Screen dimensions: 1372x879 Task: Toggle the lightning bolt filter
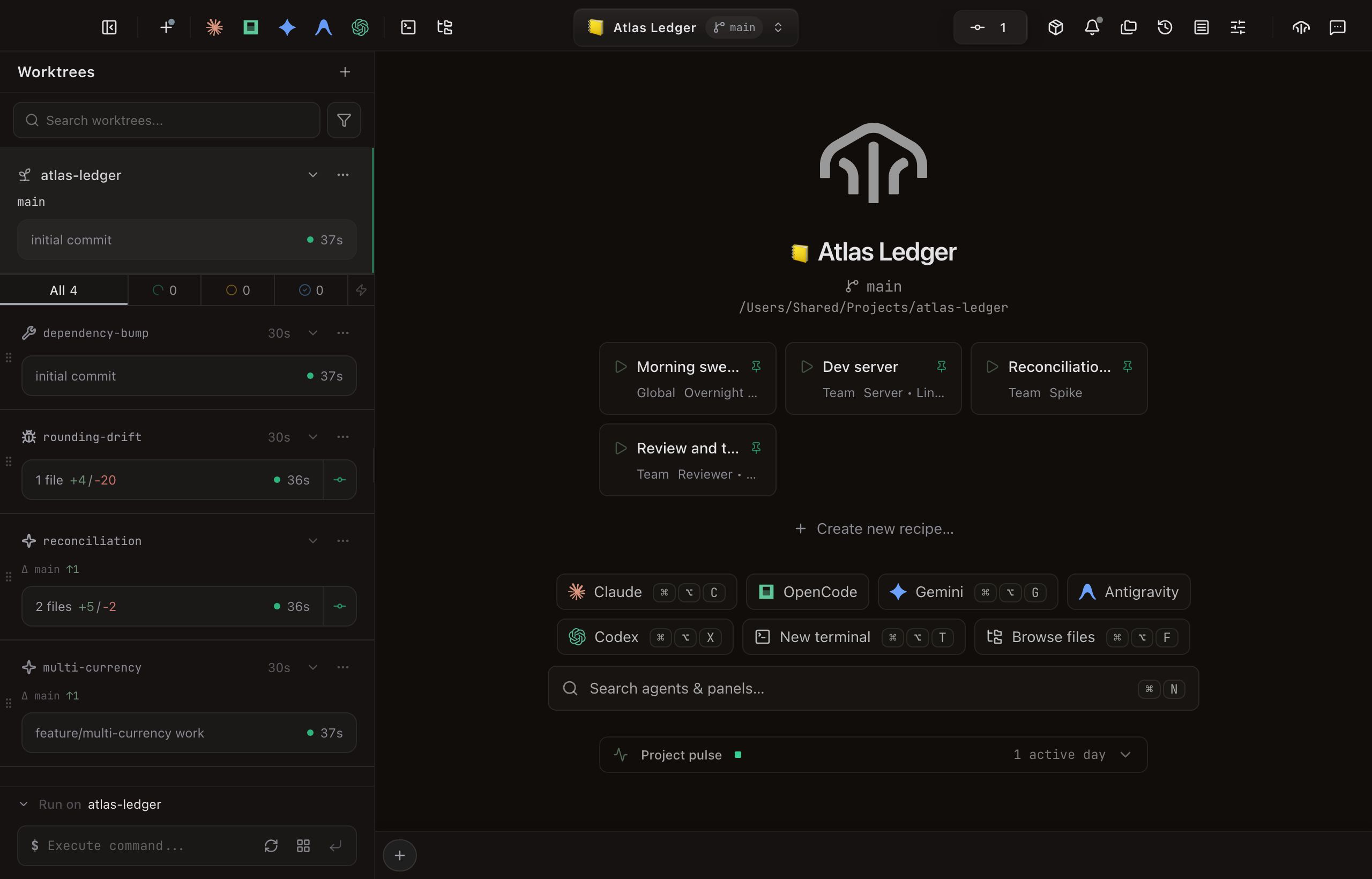click(x=361, y=290)
